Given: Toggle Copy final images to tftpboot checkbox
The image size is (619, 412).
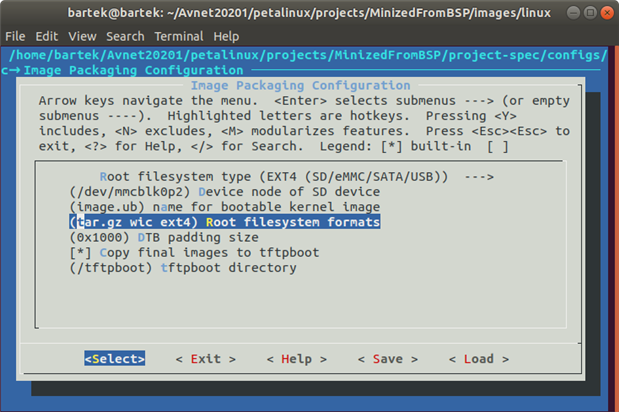Looking at the screenshot, I should (x=79, y=253).
